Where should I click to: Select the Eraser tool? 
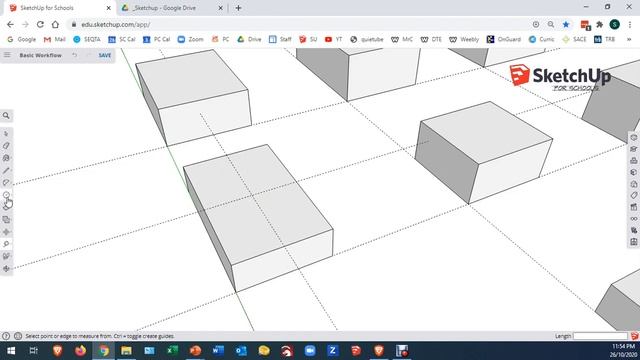coord(6,146)
